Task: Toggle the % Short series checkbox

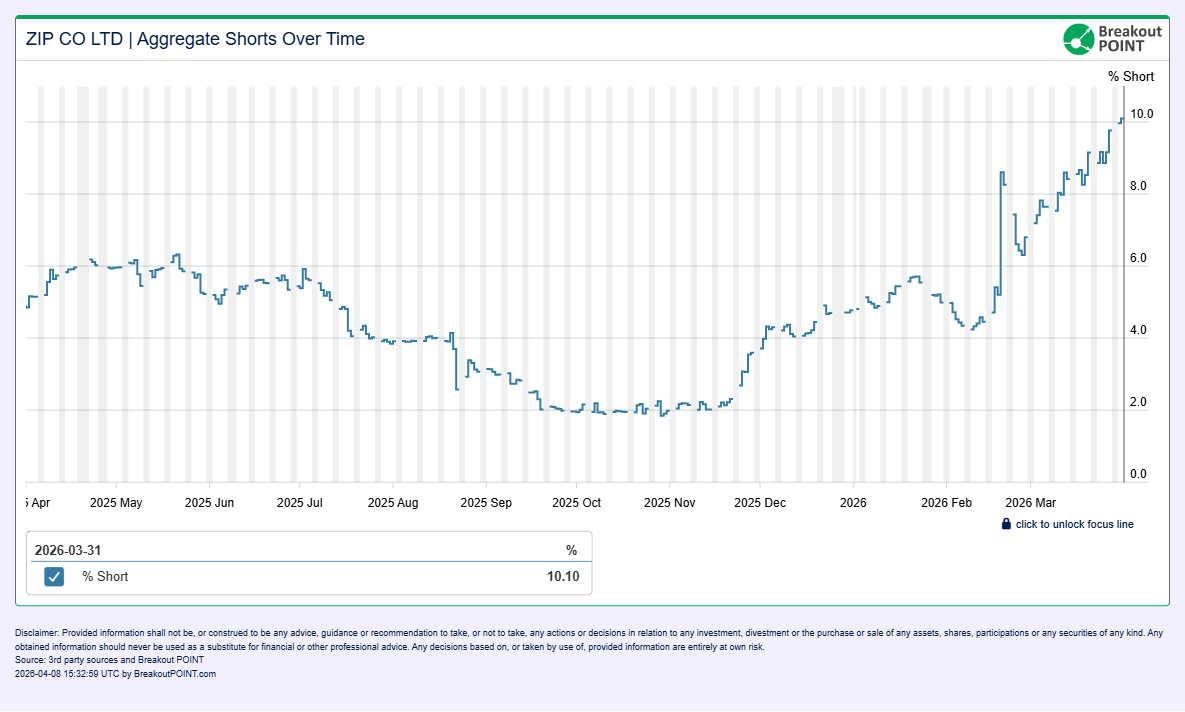Action: [54, 577]
